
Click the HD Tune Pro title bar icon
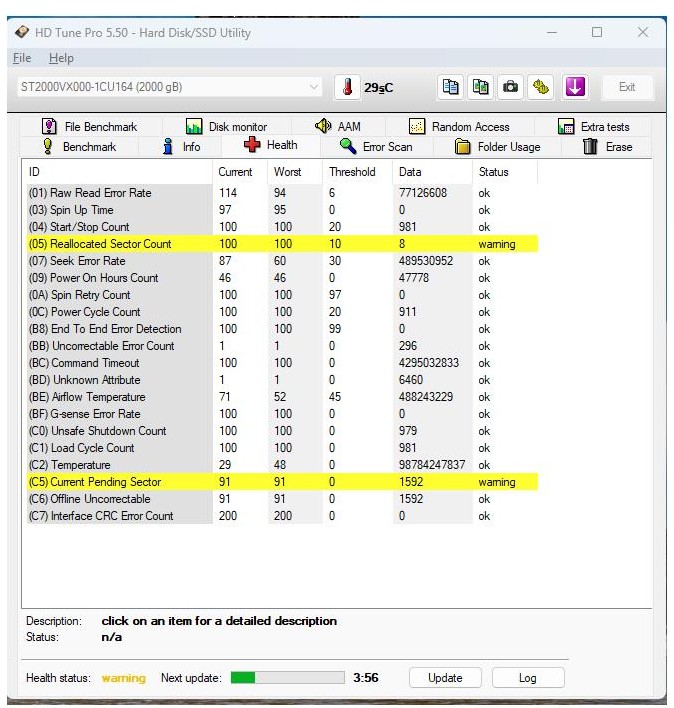[22, 32]
